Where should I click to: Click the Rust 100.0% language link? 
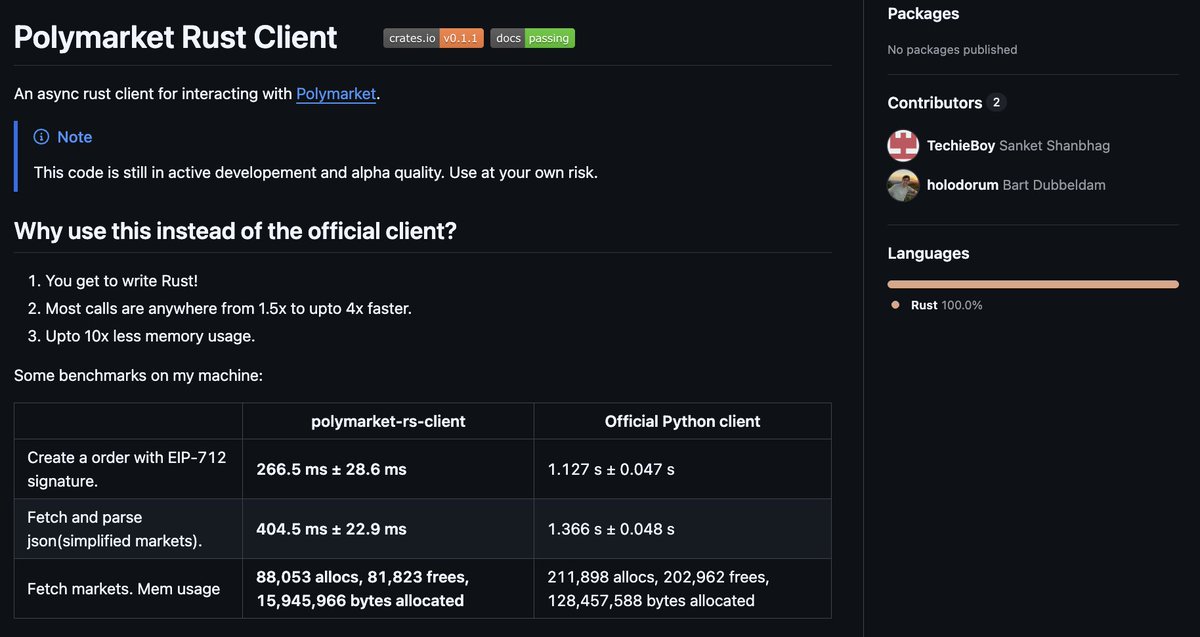click(946, 305)
